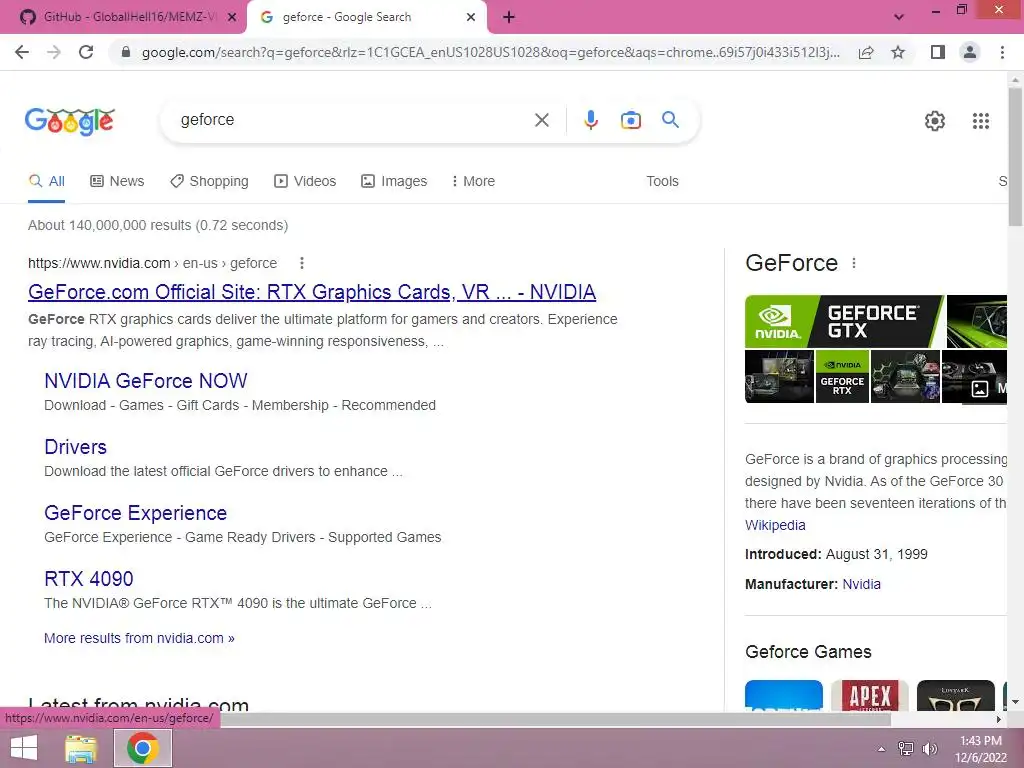Open the Google apps grid
The height and width of the screenshot is (768, 1024).
pos(981,121)
